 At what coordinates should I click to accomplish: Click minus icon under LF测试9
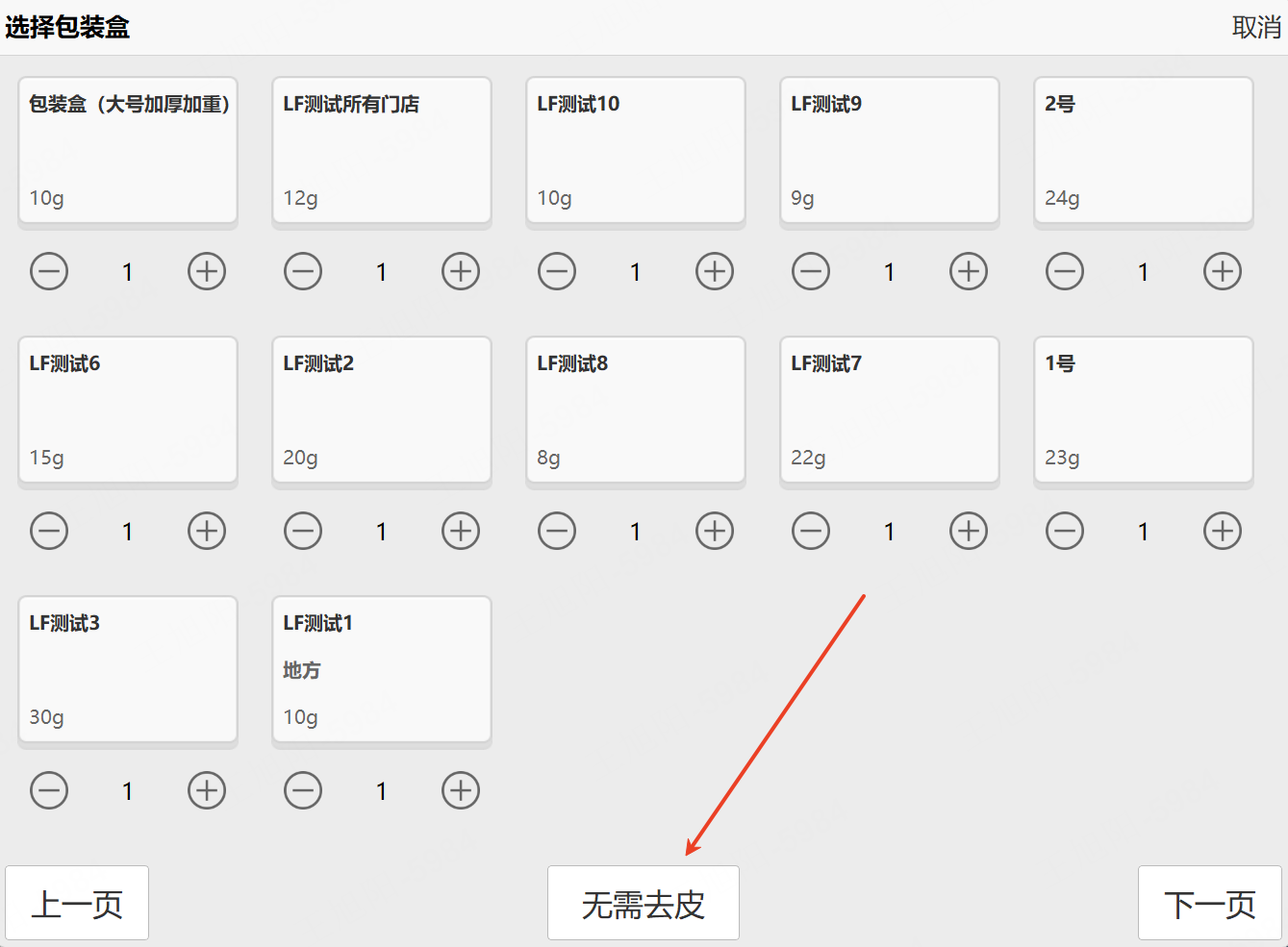click(811, 272)
